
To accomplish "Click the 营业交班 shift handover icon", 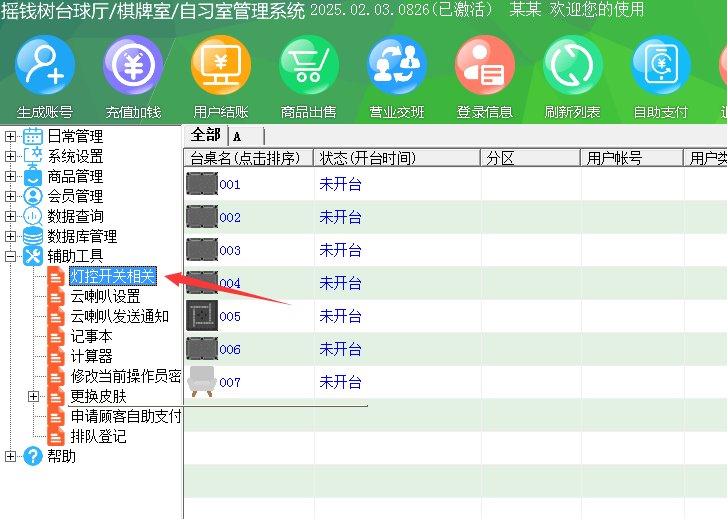I will point(397,66).
